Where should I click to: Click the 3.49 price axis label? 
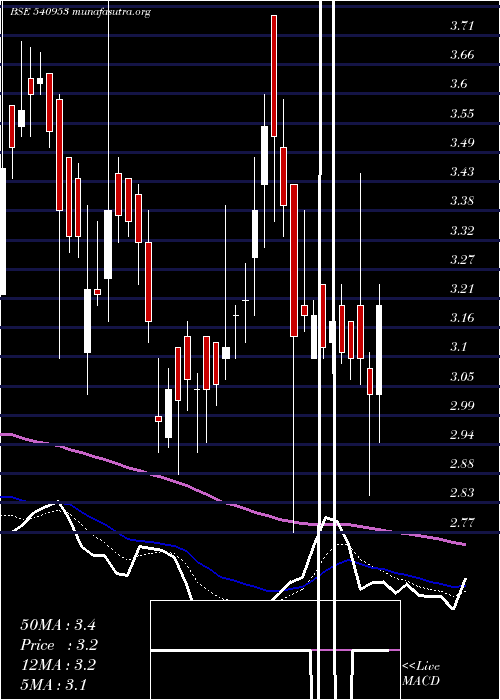click(462, 142)
